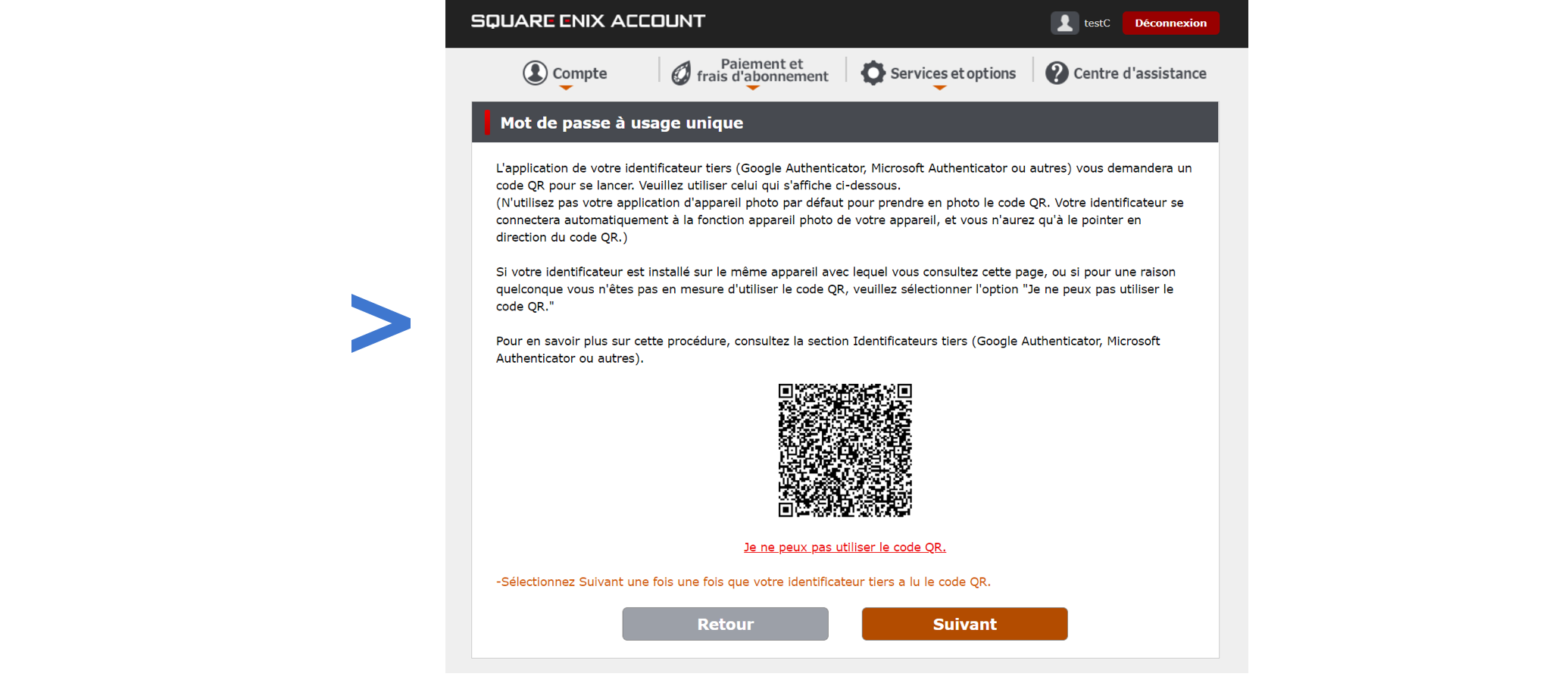Screen dimensions: 1568x680
Task: Expand the Compte dropdown arrow
Action: [x=566, y=88]
